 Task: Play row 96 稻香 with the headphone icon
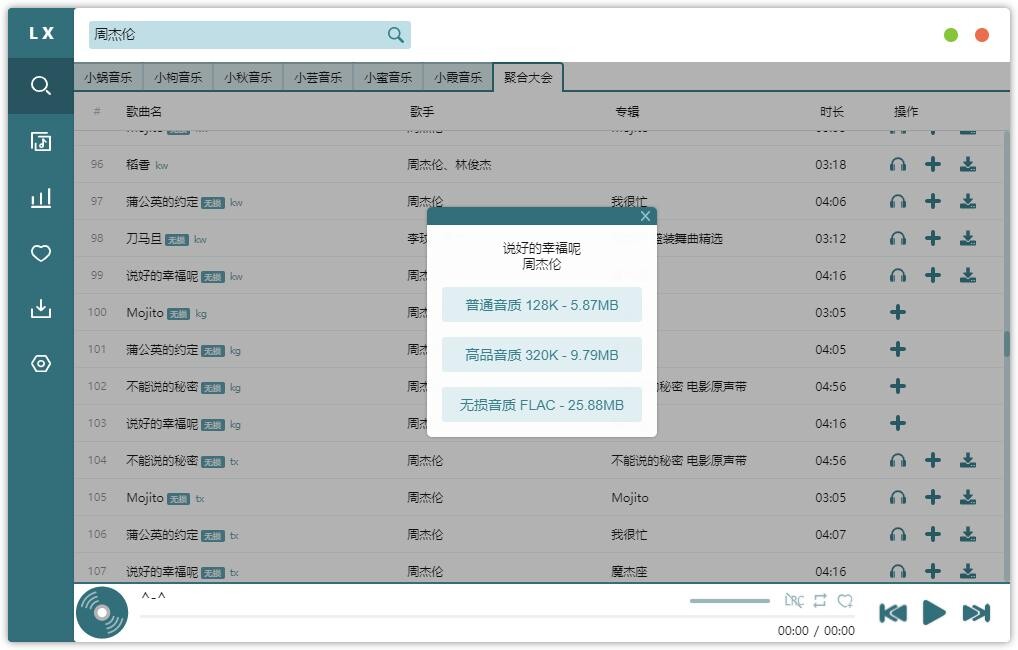pos(898,164)
